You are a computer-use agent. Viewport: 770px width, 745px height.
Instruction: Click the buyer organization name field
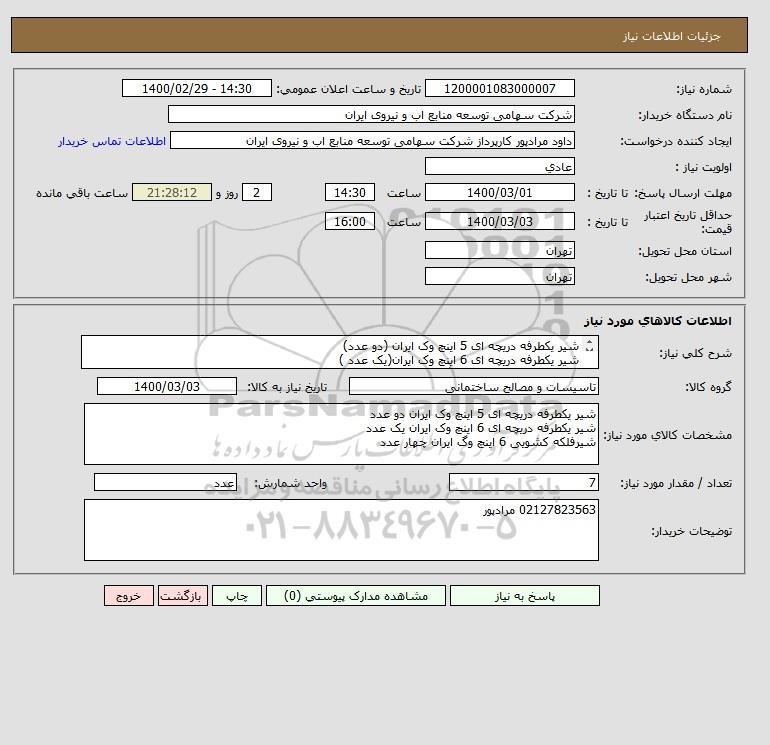pyautogui.click(x=371, y=114)
